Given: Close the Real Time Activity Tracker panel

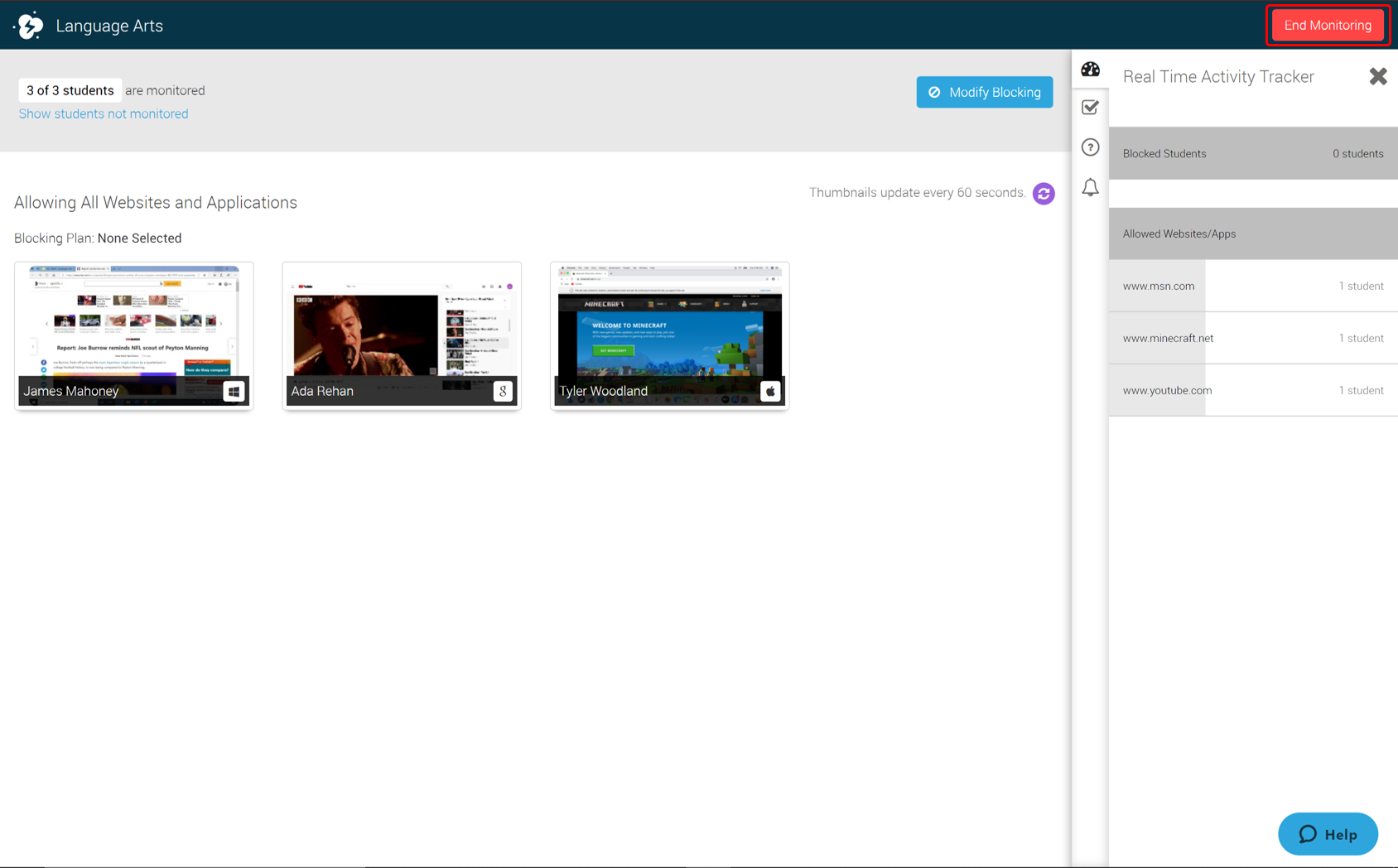Looking at the screenshot, I should [1378, 76].
